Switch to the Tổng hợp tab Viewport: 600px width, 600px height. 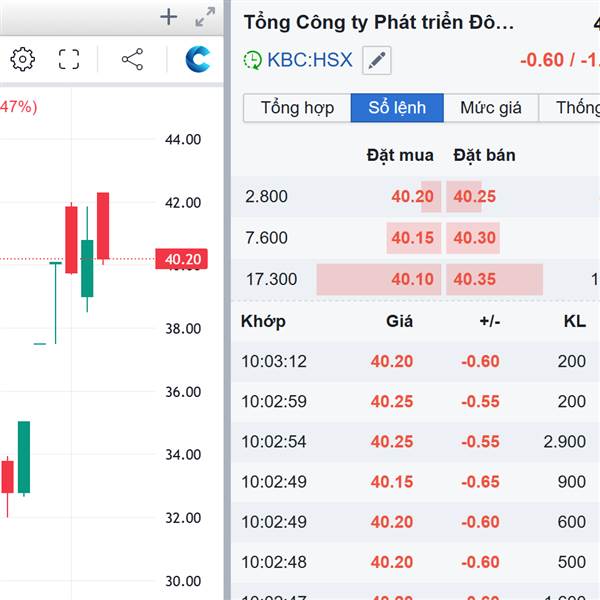click(x=296, y=108)
